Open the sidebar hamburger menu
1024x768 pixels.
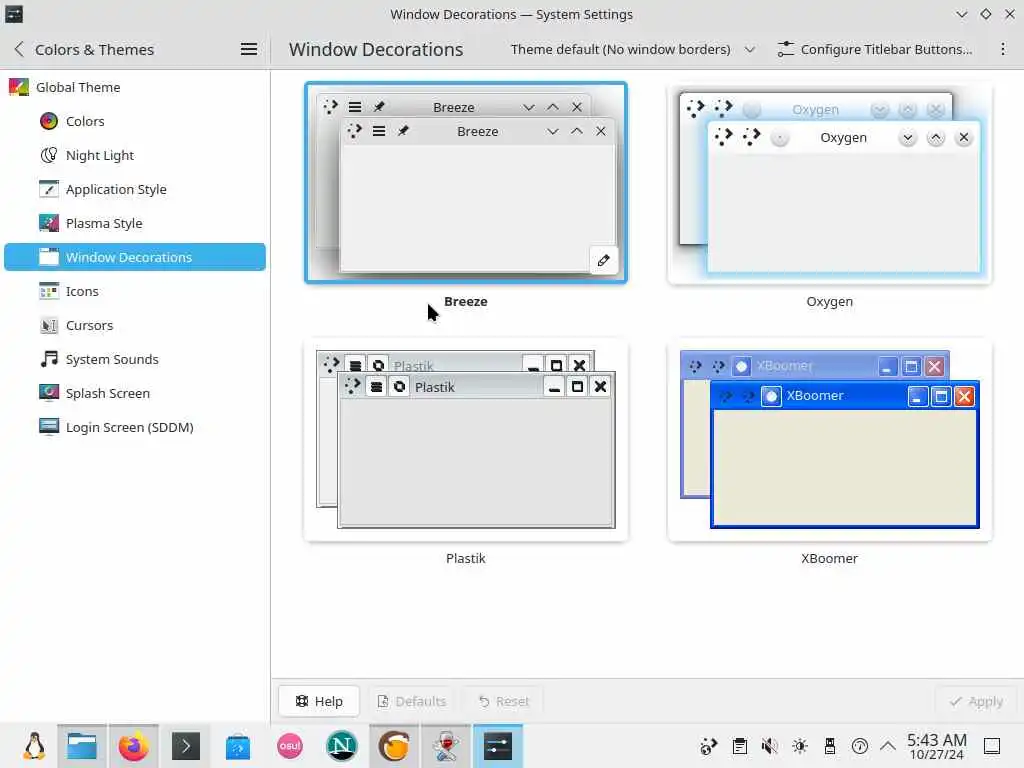pyautogui.click(x=248, y=49)
